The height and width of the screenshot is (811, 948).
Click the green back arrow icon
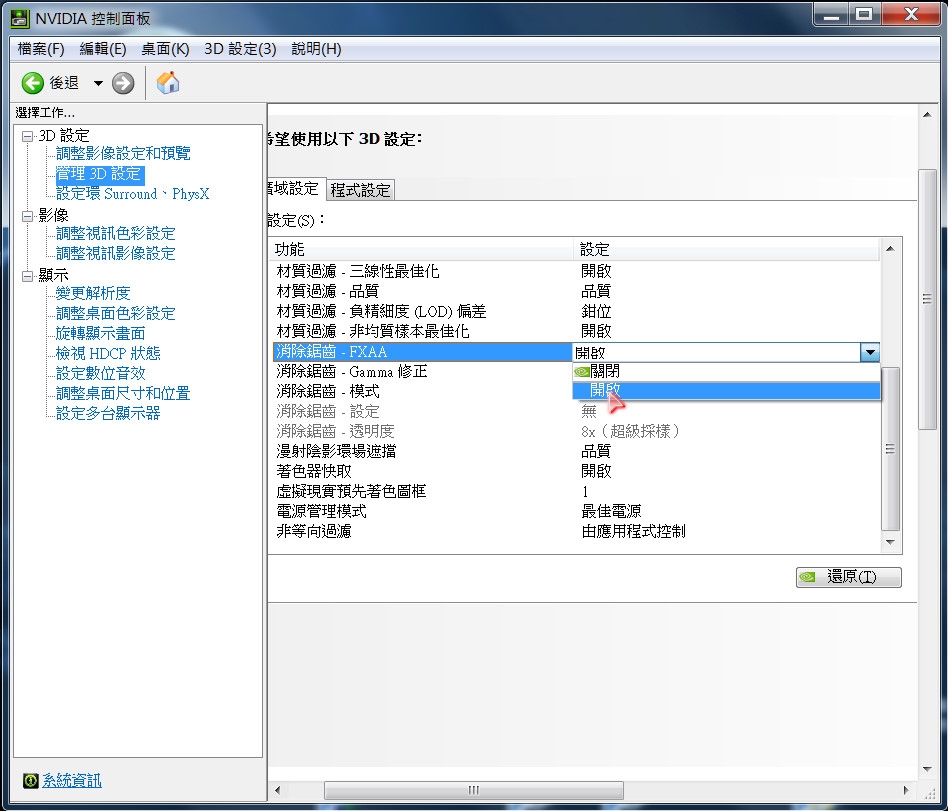[33, 83]
